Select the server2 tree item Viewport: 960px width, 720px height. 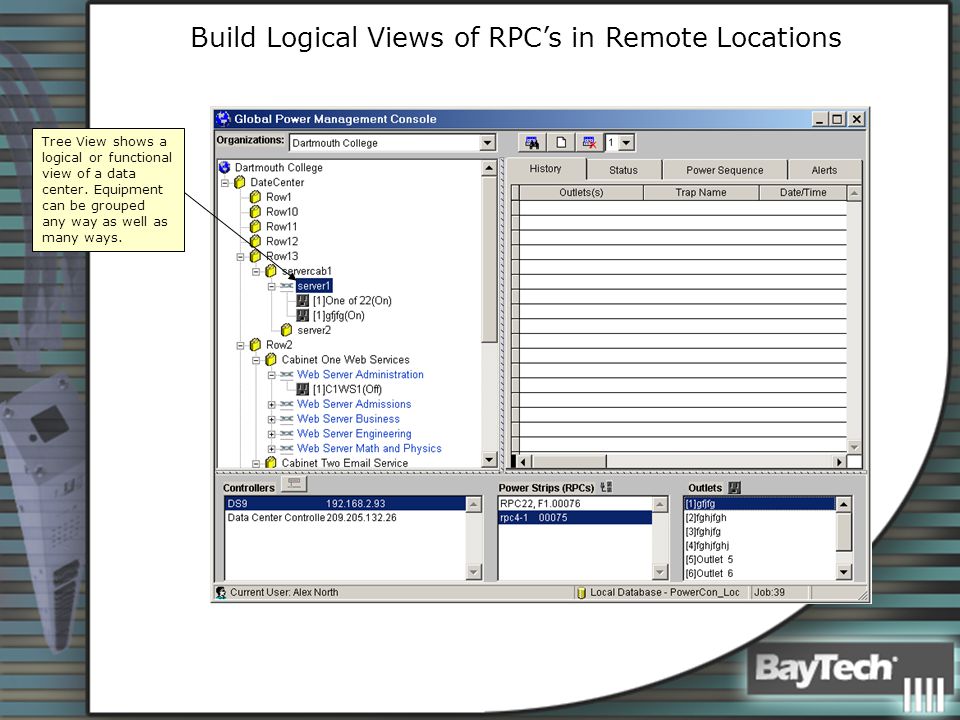click(314, 330)
